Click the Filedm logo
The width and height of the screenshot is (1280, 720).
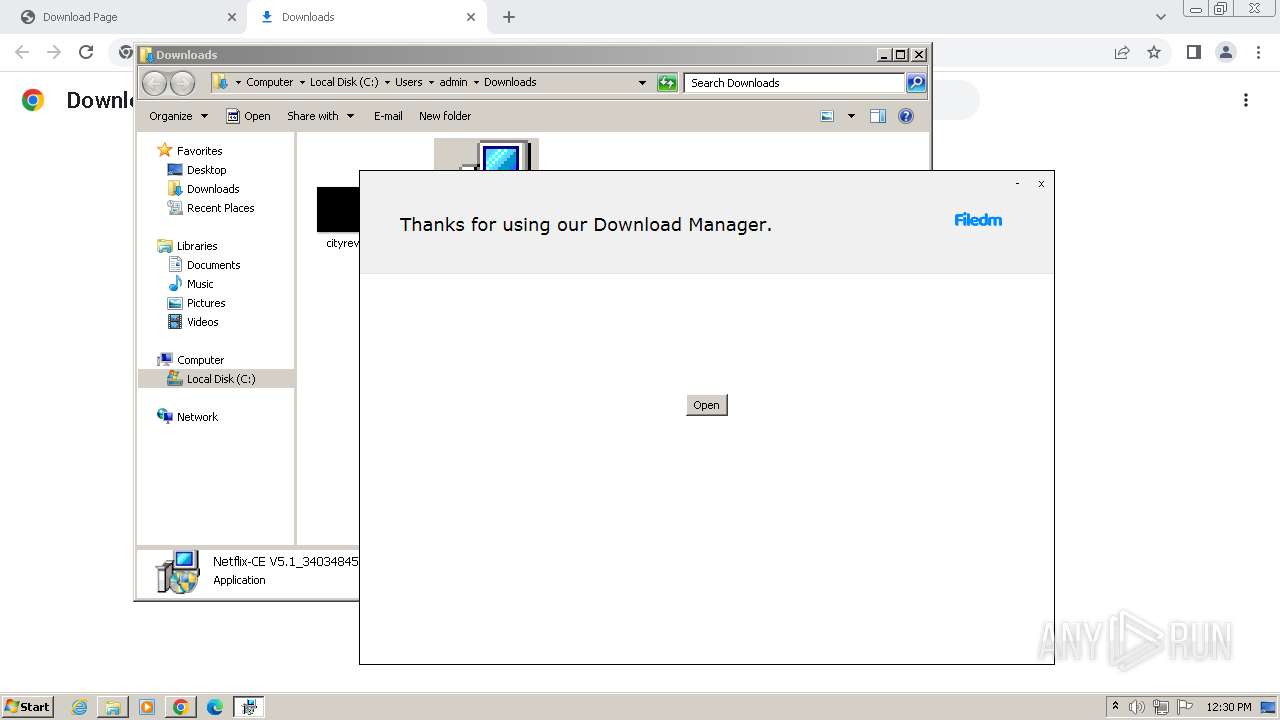pyautogui.click(x=978, y=220)
